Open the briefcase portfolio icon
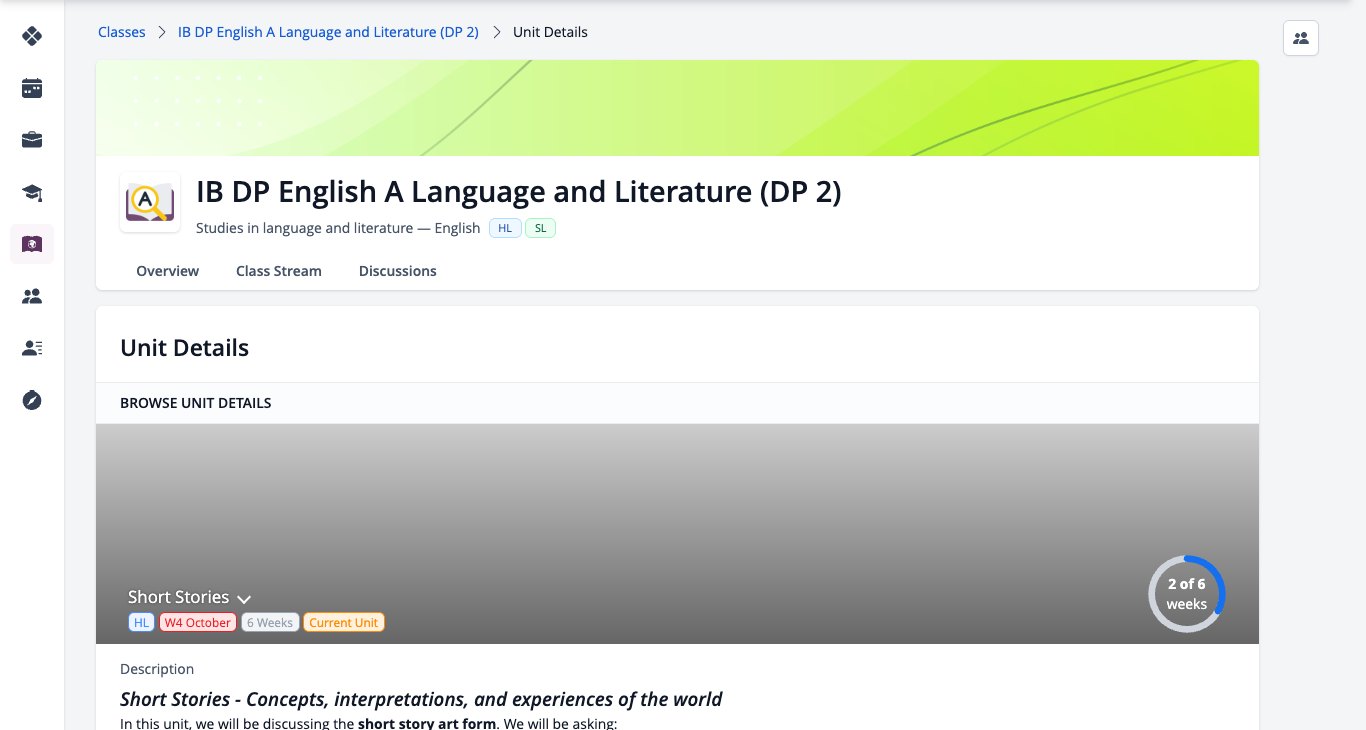1366x730 pixels. (x=32, y=140)
